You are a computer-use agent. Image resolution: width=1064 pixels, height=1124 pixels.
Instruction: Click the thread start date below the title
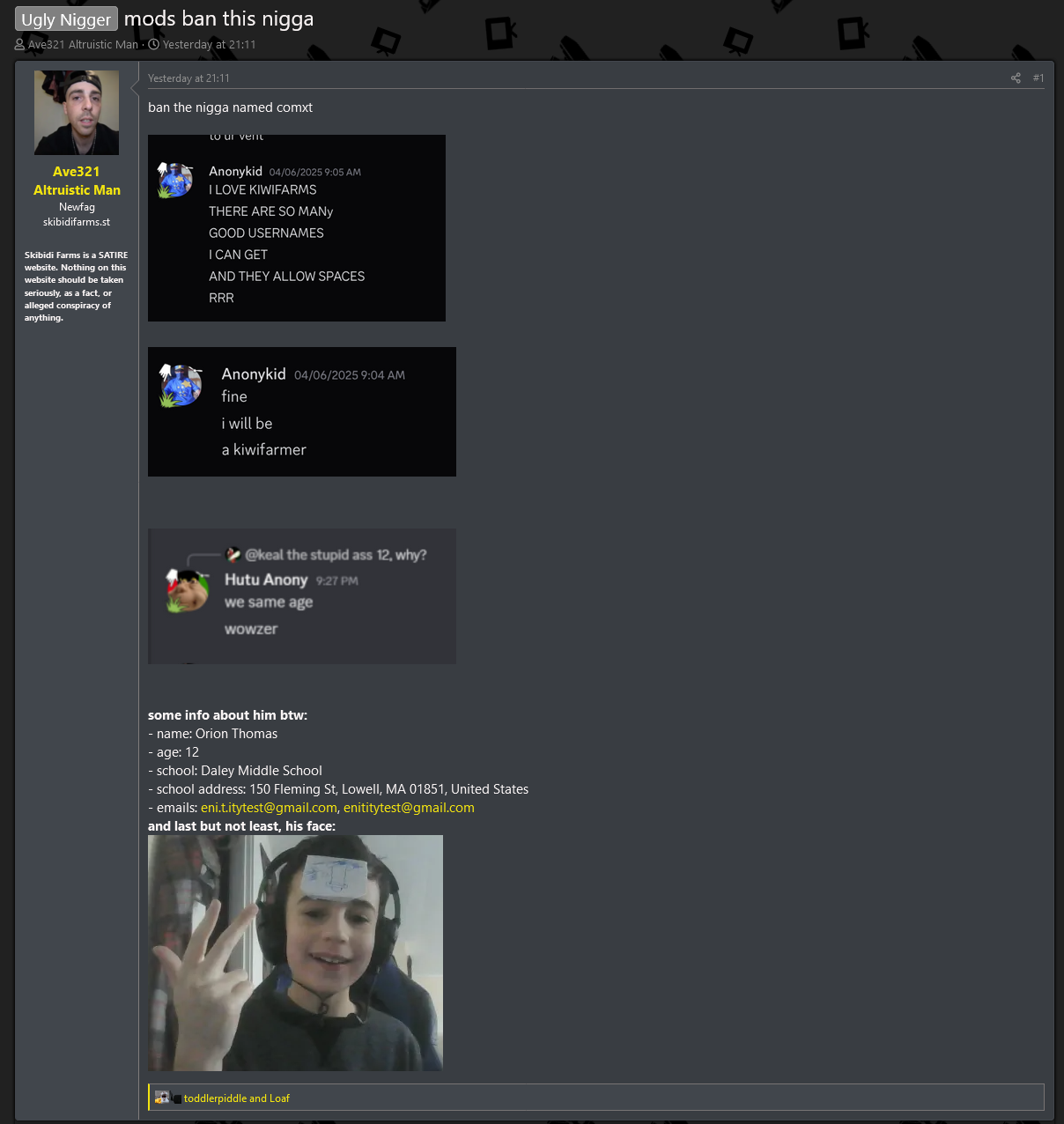tap(209, 44)
